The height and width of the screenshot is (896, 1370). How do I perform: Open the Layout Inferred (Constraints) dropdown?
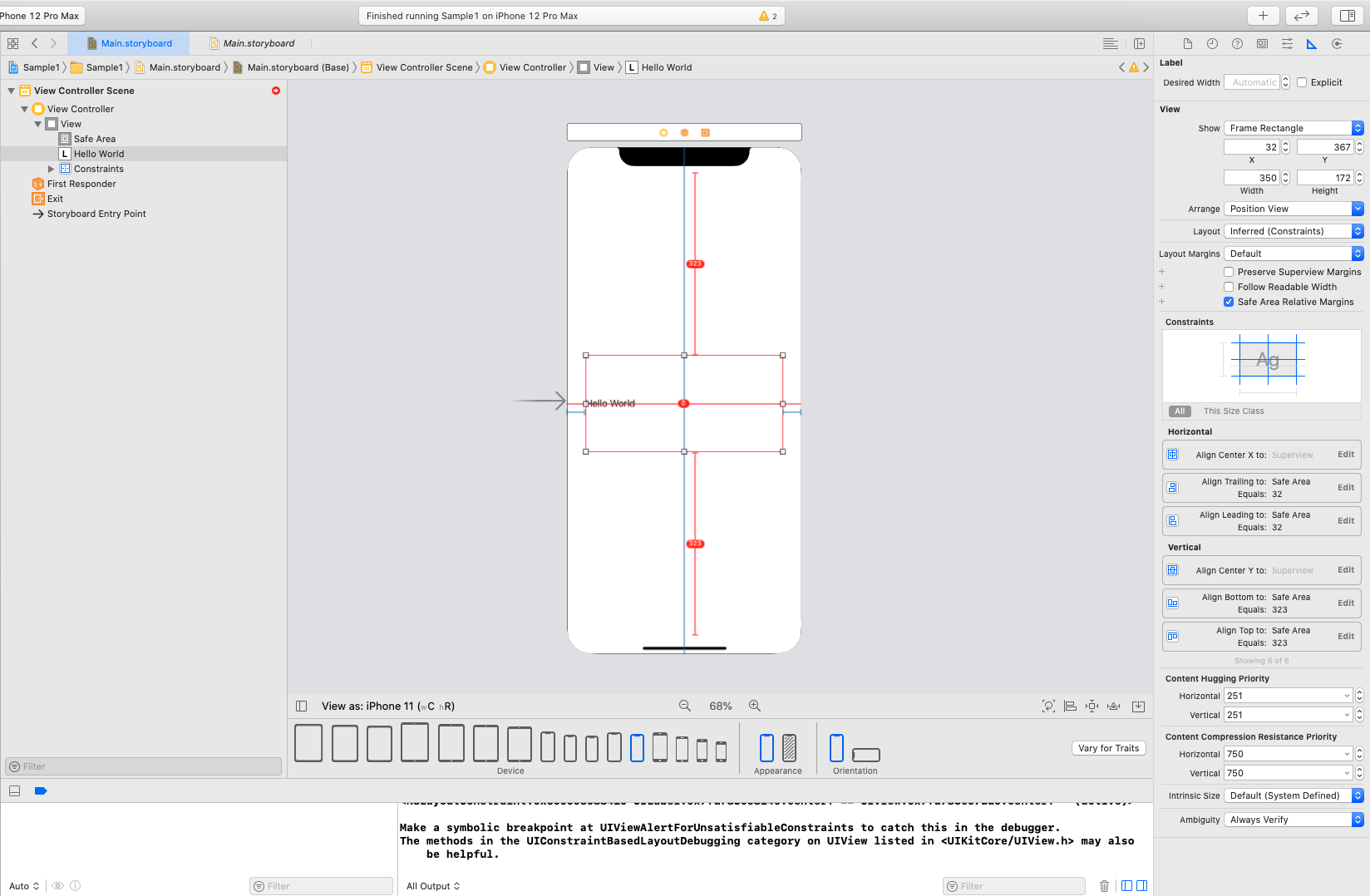coord(1294,231)
